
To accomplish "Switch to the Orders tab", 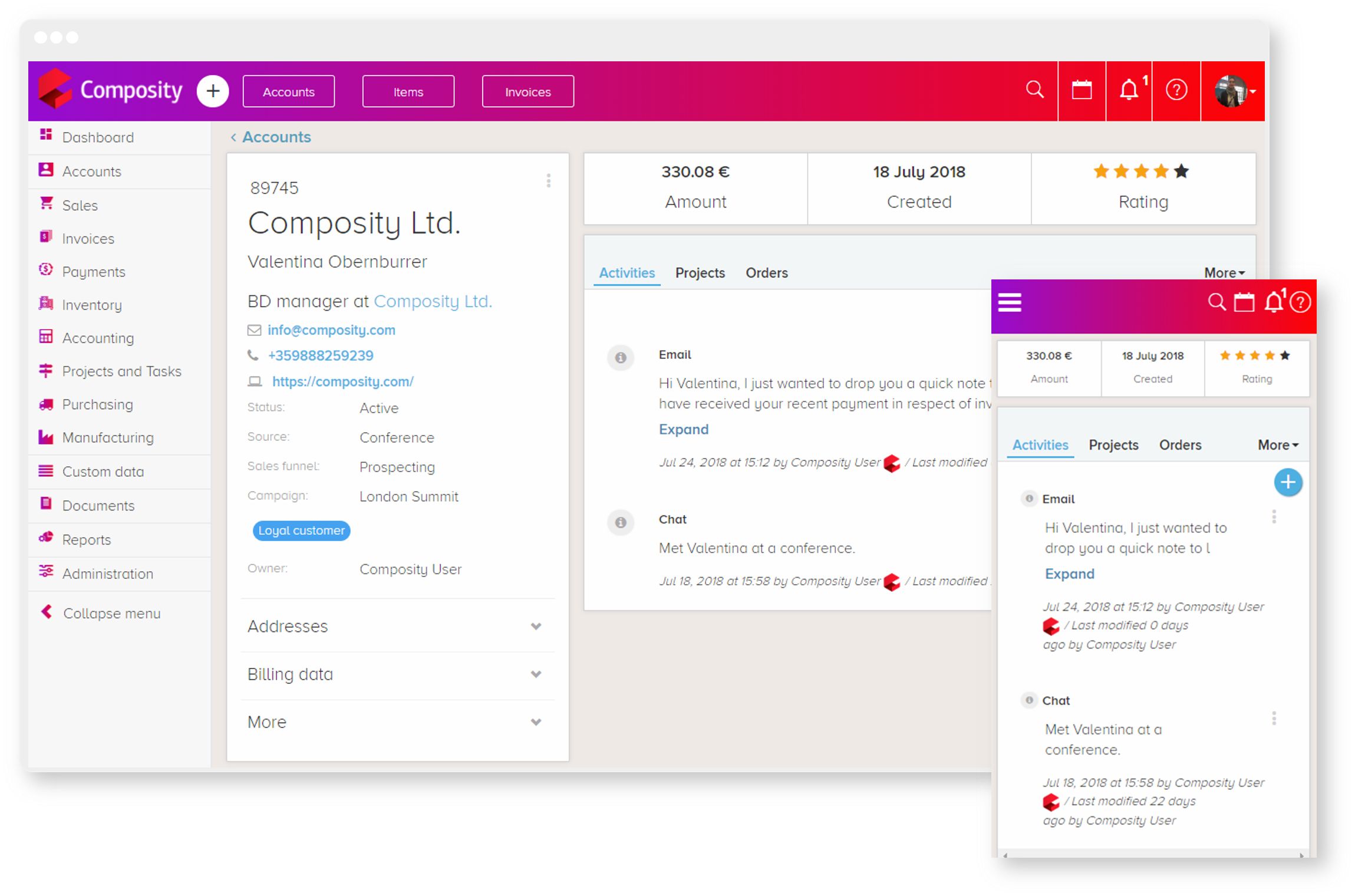I will pos(766,272).
